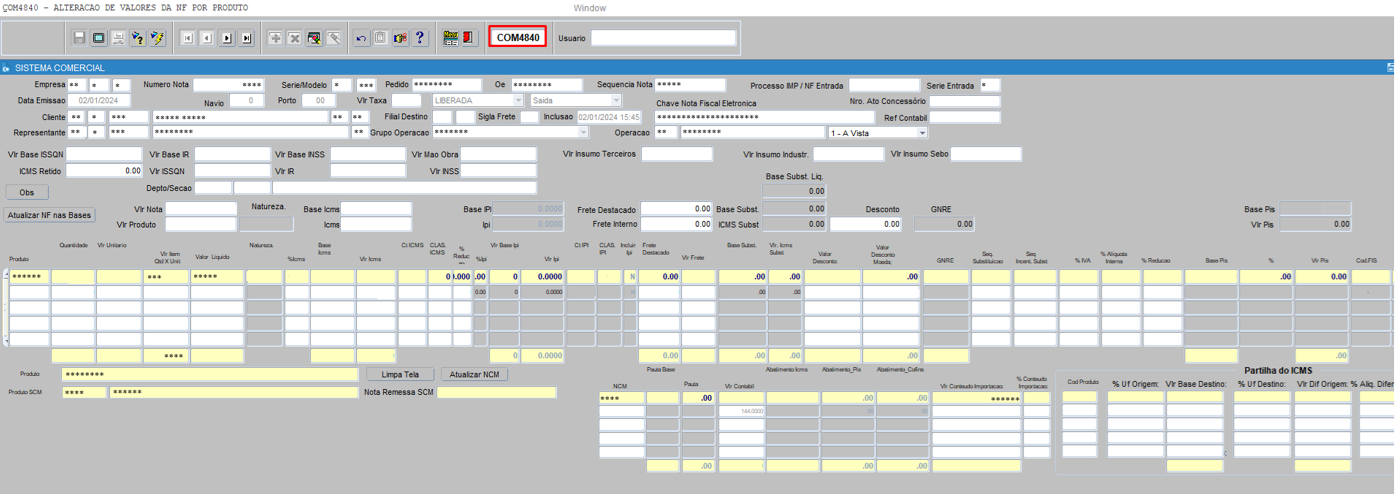
Task: Click the next record arrow
Action: pyautogui.click(x=227, y=38)
